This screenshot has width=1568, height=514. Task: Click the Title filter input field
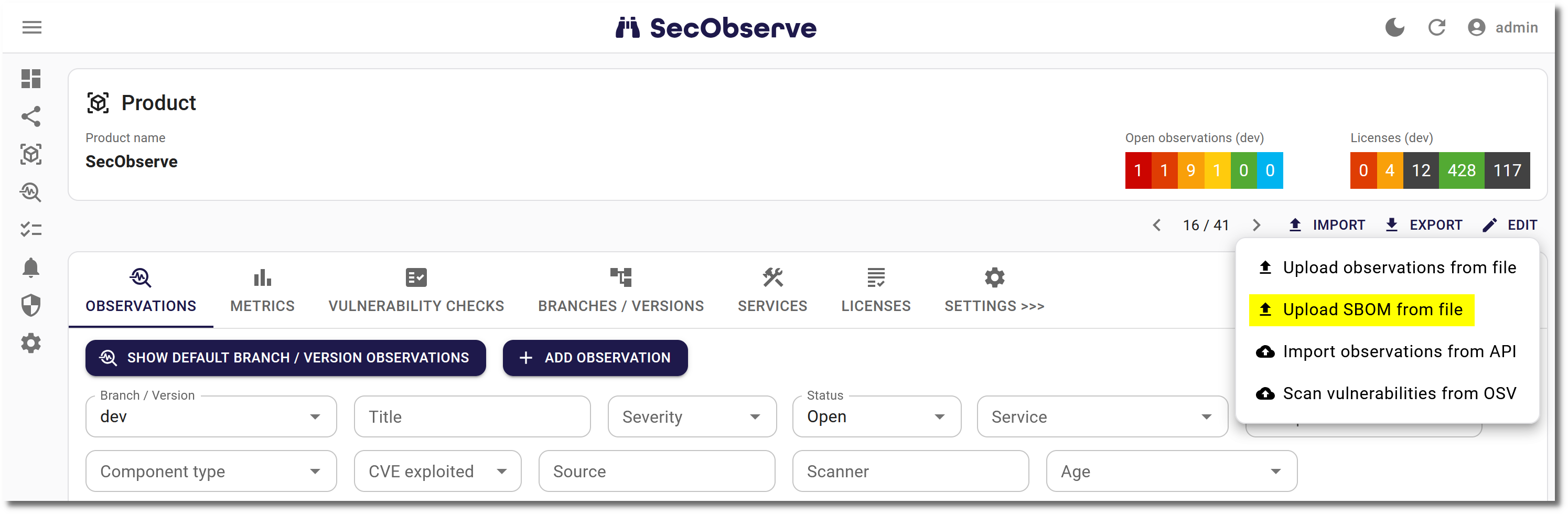pos(472,416)
